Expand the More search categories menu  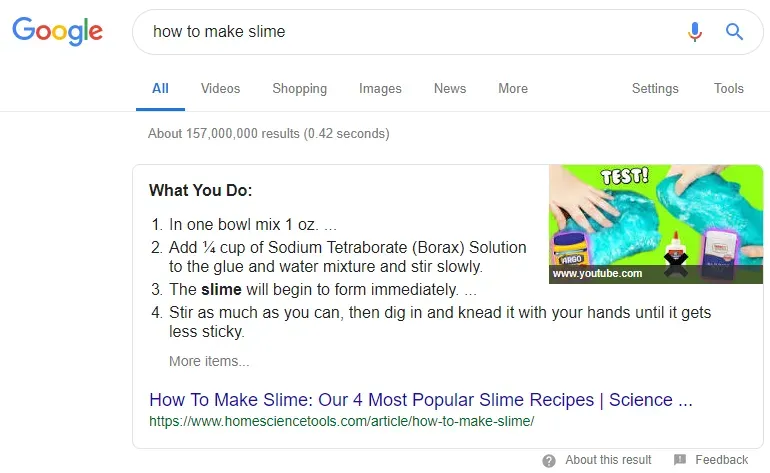tap(513, 88)
